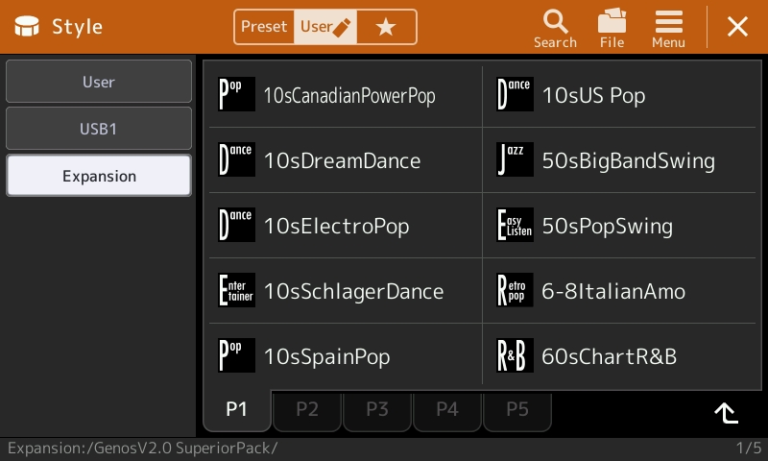Click the R&B icon beside 60sChartR&B
This screenshot has height=461, width=768.
click(515, 355)
